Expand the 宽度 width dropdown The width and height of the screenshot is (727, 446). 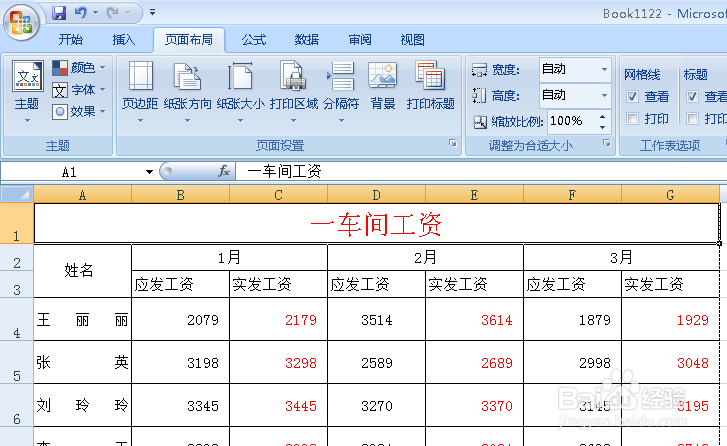point(604,70)
